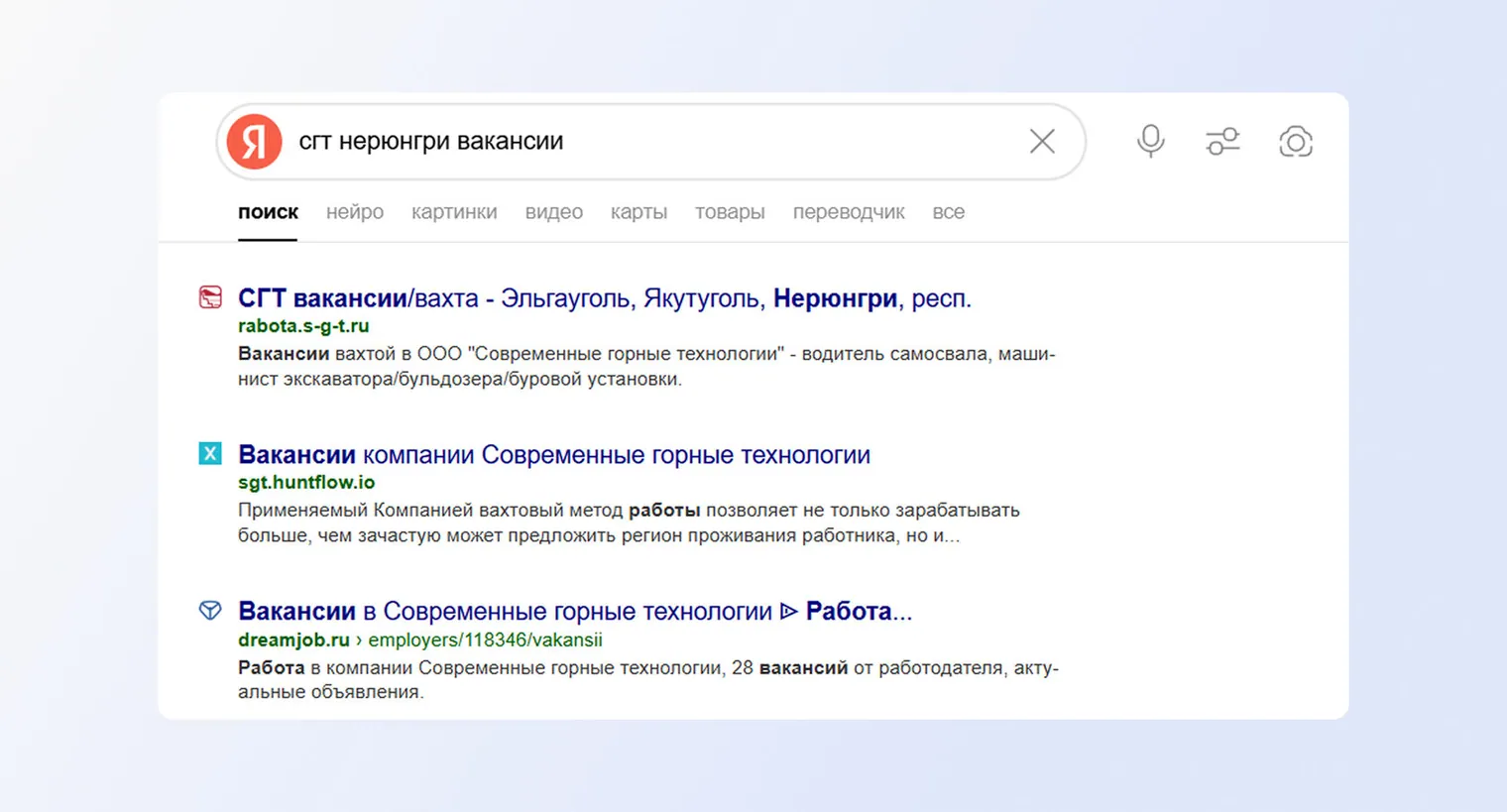Image resolution: width=1507 pixels, height=812 pixels.
Task: Follow the rabota.s-g-t.ru URL
Action: click(x=303, y=326)
